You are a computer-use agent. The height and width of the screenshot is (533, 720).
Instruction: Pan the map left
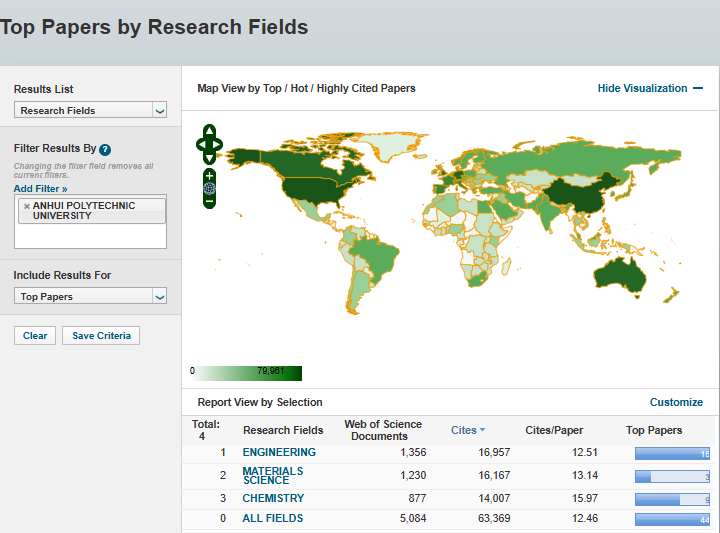[x=200, y=146]
